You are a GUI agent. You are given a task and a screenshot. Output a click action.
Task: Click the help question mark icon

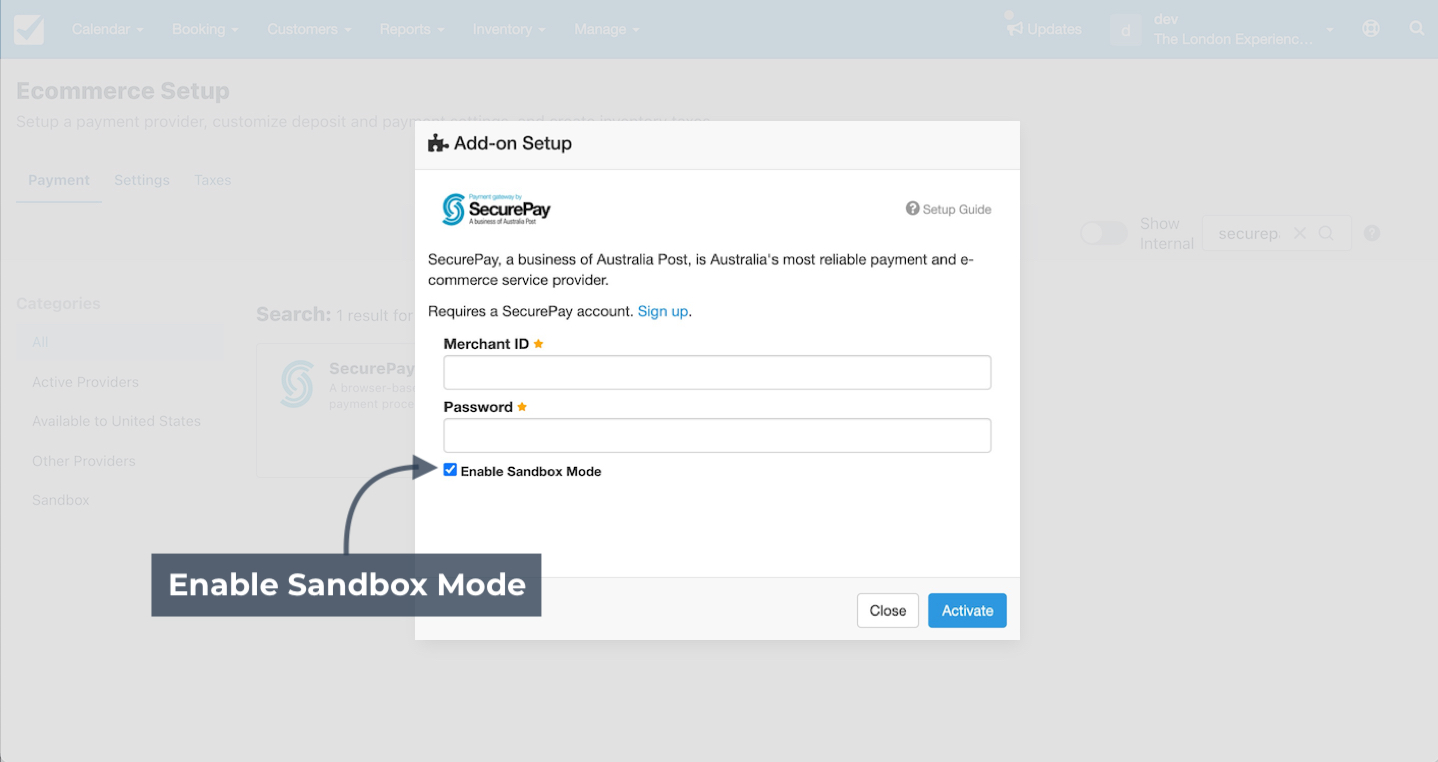coord(1372,233)
